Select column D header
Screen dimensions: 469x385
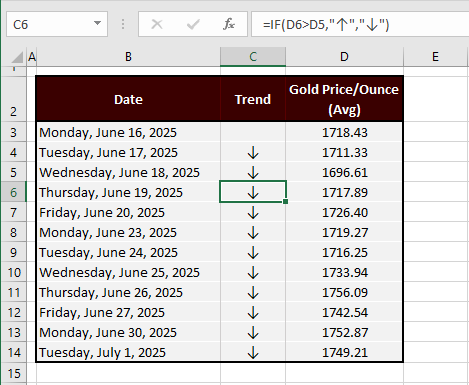tap(344, 57)
